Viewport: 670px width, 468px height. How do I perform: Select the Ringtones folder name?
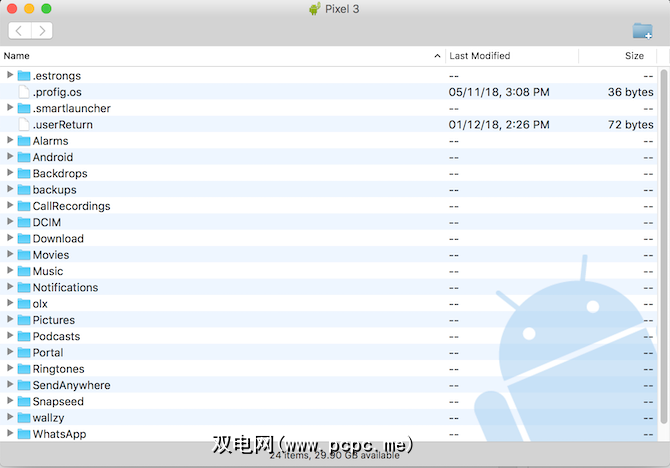(x=59, y=369)
